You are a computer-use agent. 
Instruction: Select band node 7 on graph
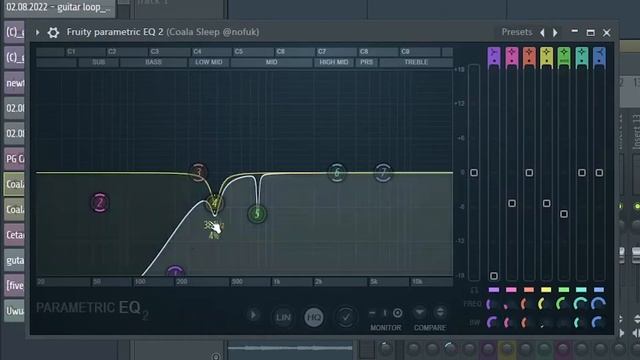(x=383, y=173)
